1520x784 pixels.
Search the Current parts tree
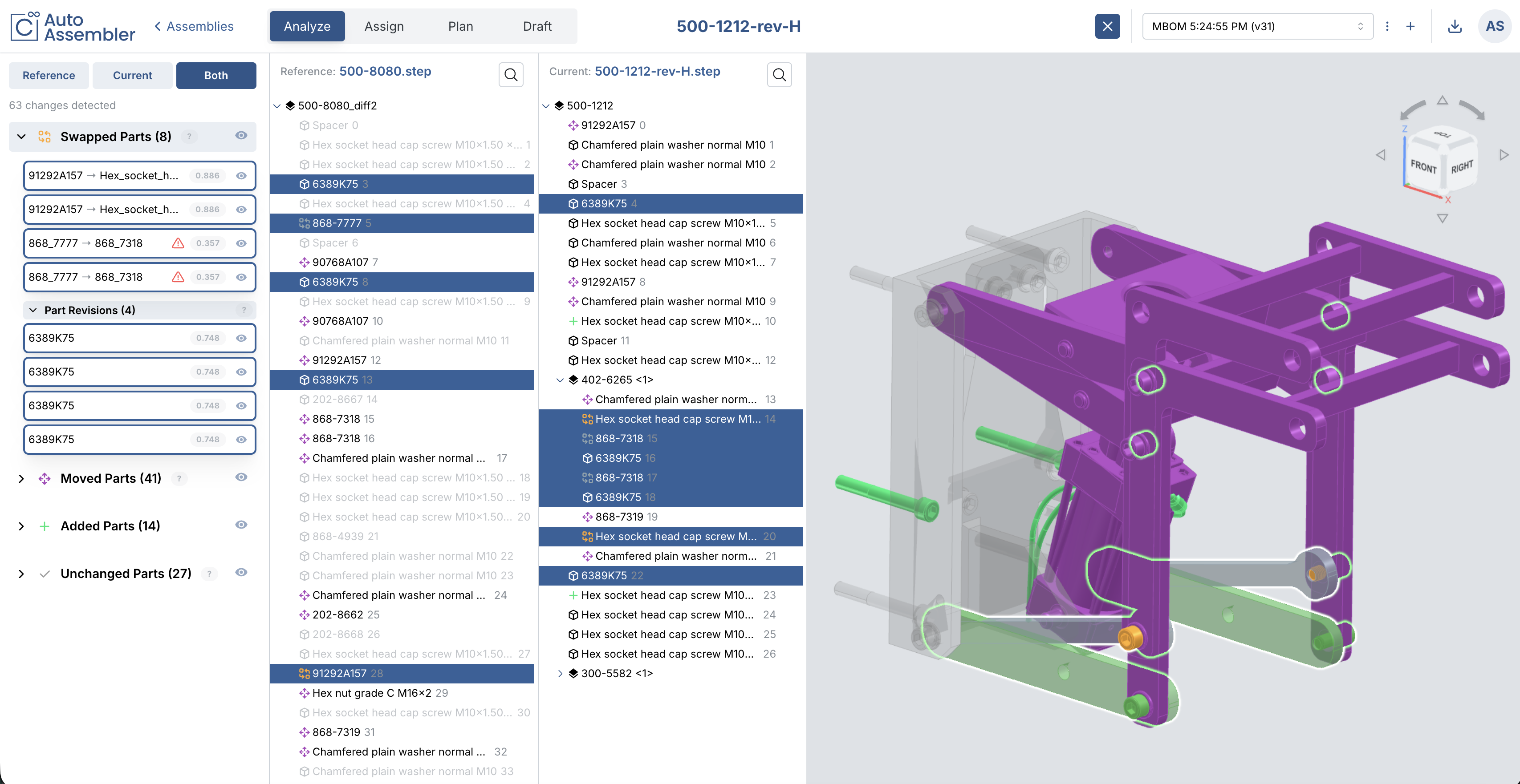(779, 74)
